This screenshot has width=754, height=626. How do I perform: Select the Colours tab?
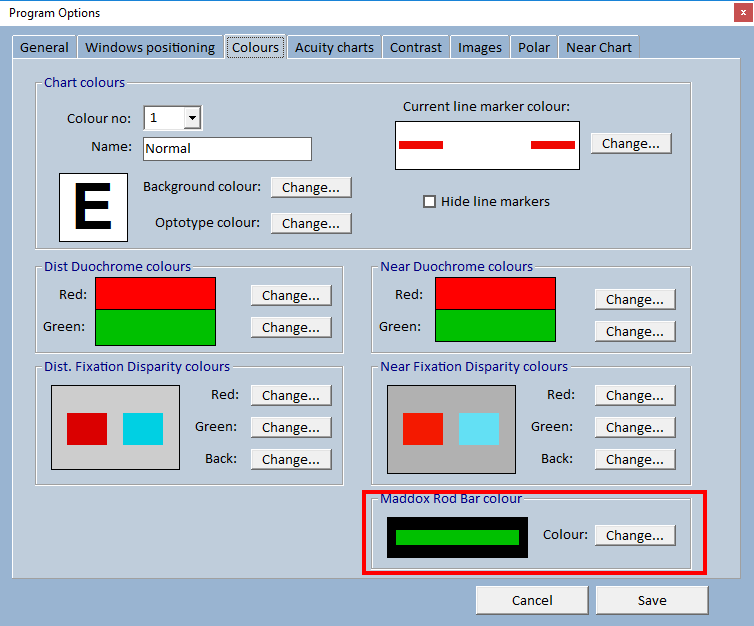255,47
